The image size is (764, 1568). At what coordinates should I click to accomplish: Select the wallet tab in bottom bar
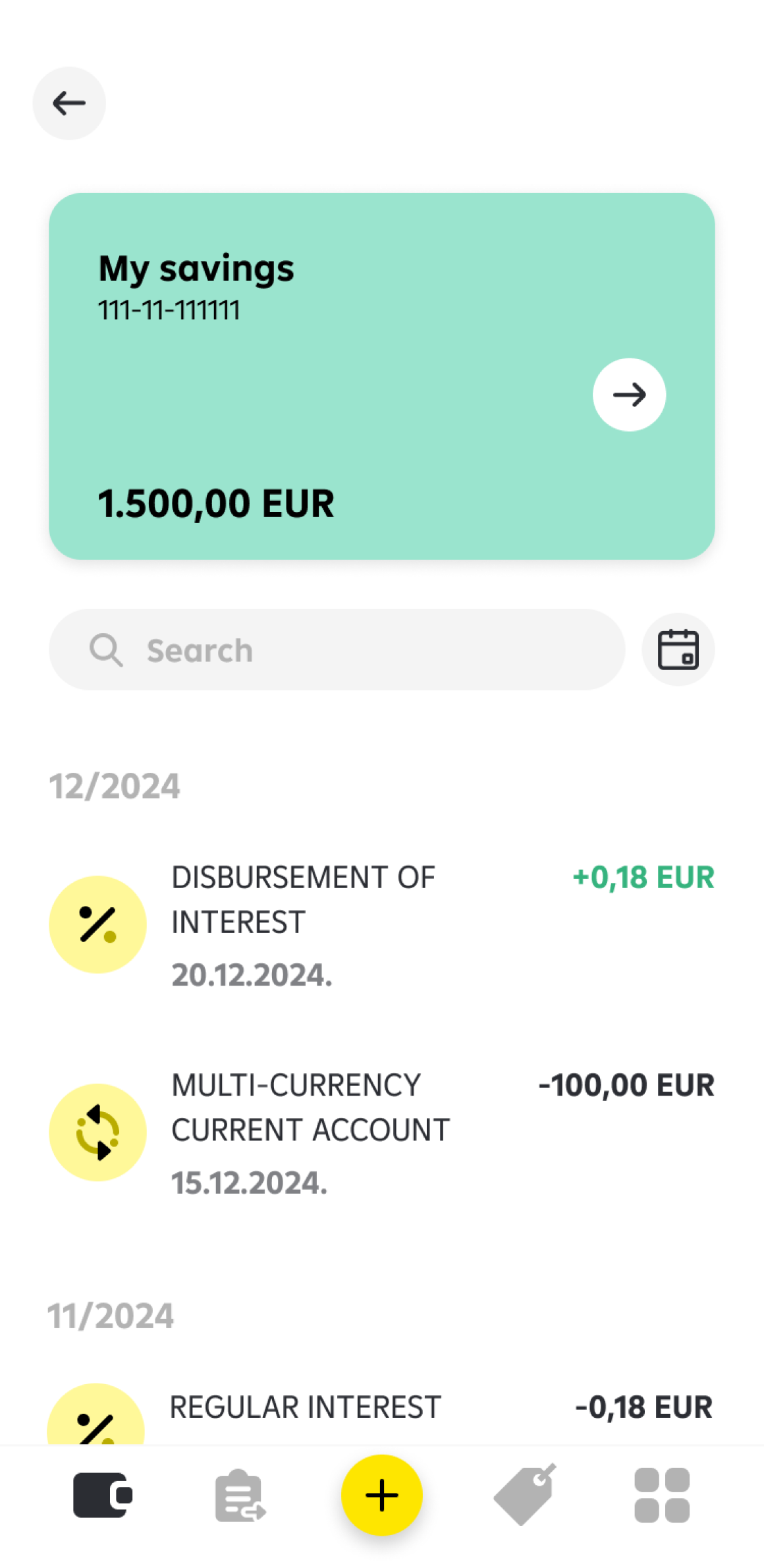103,1495
